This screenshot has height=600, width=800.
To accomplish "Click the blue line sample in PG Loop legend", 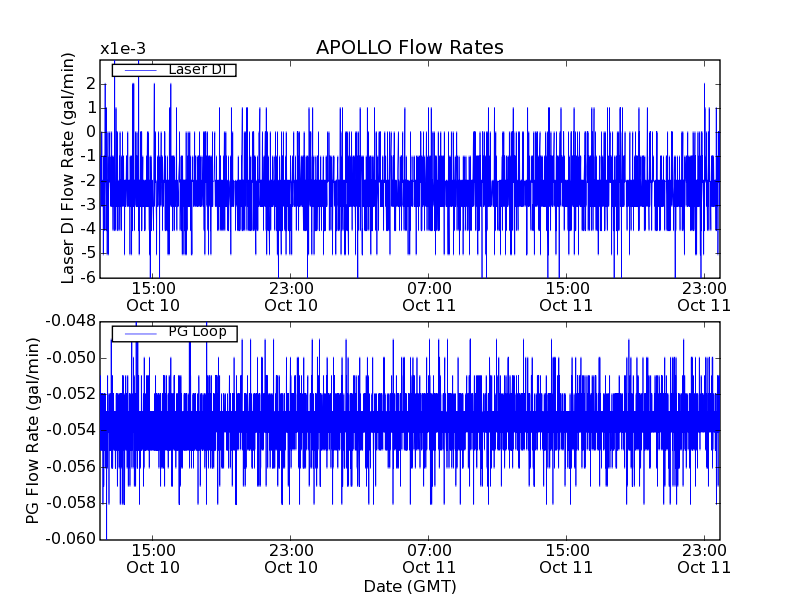I will [139, 333].
